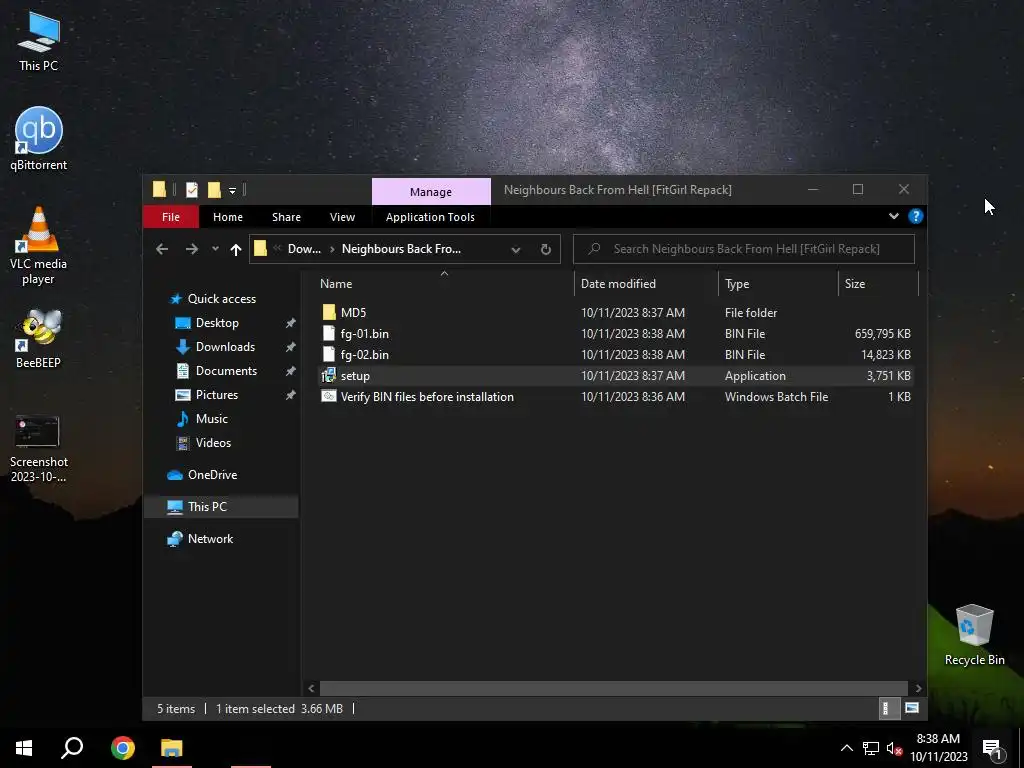Click the Downloads breadcrumb in address bar
The image size is (1024, 768).
tap(304, 249)
